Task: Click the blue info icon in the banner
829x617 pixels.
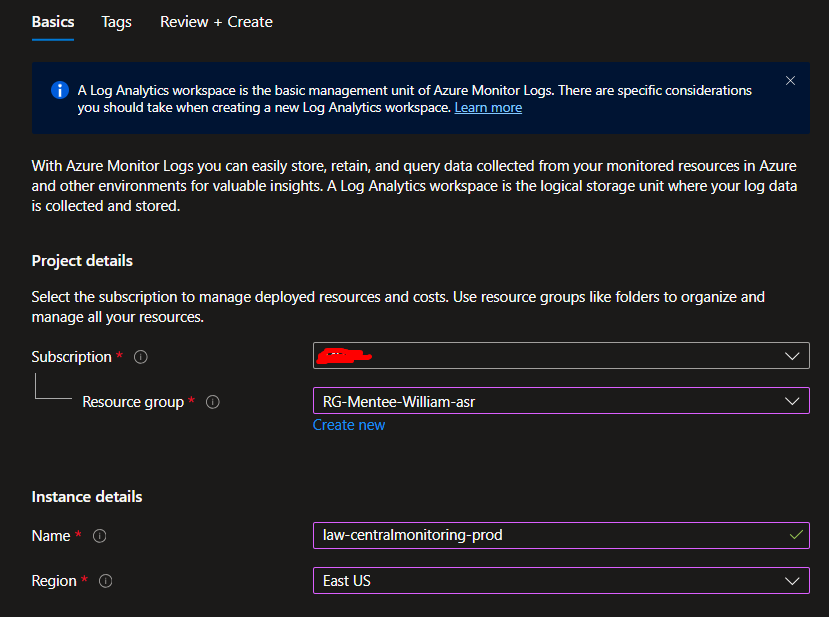Action: point(59,91)
